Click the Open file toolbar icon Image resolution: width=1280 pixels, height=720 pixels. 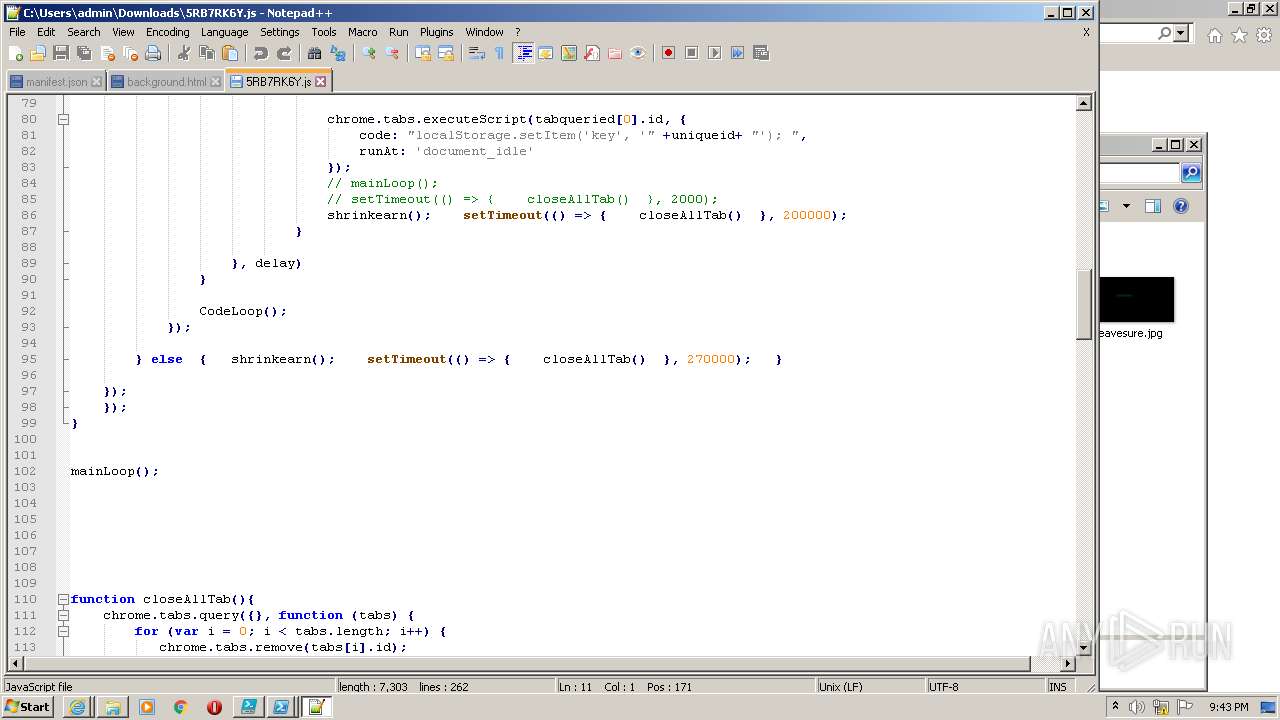(38, 53)
